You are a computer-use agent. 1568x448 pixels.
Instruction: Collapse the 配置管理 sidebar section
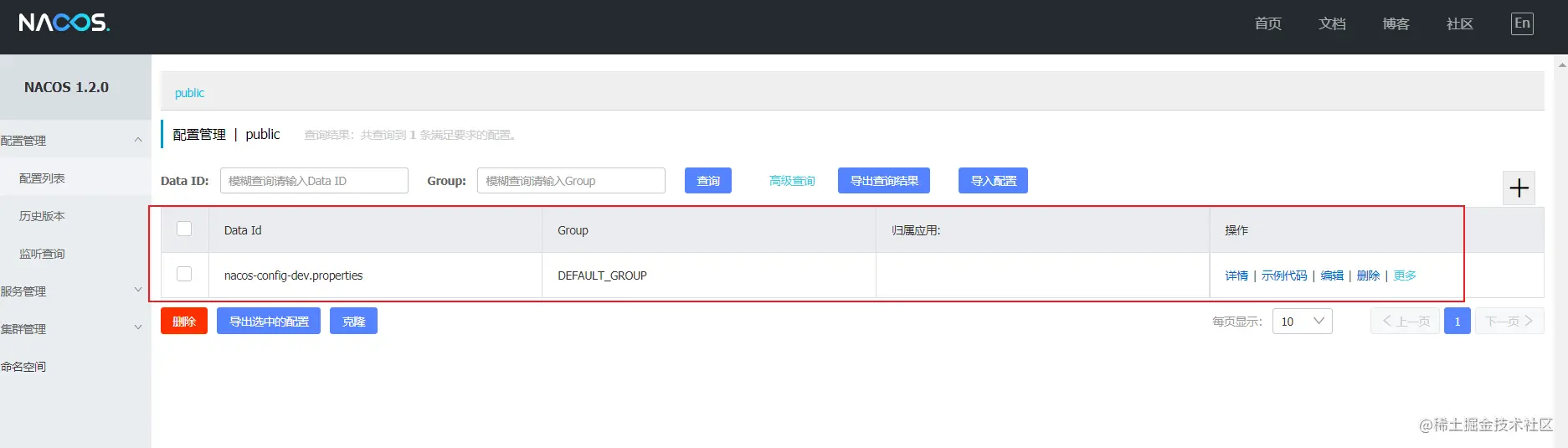pos(138,140)
